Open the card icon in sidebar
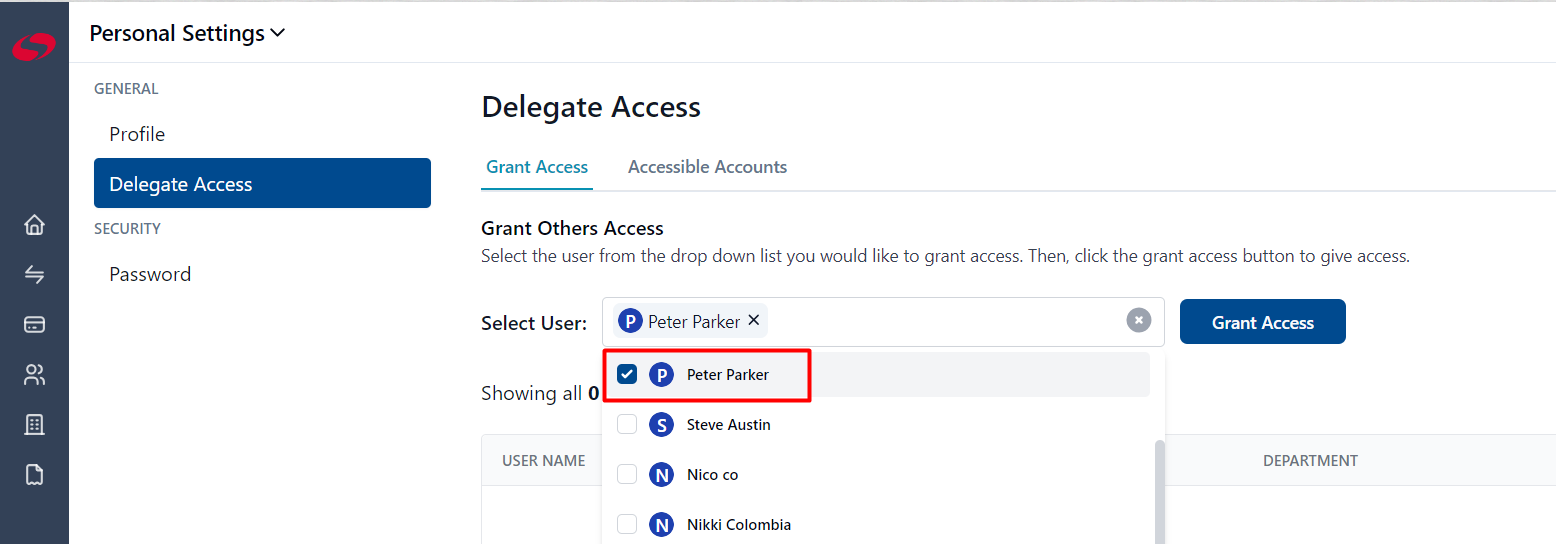 (x=34, y=324)
